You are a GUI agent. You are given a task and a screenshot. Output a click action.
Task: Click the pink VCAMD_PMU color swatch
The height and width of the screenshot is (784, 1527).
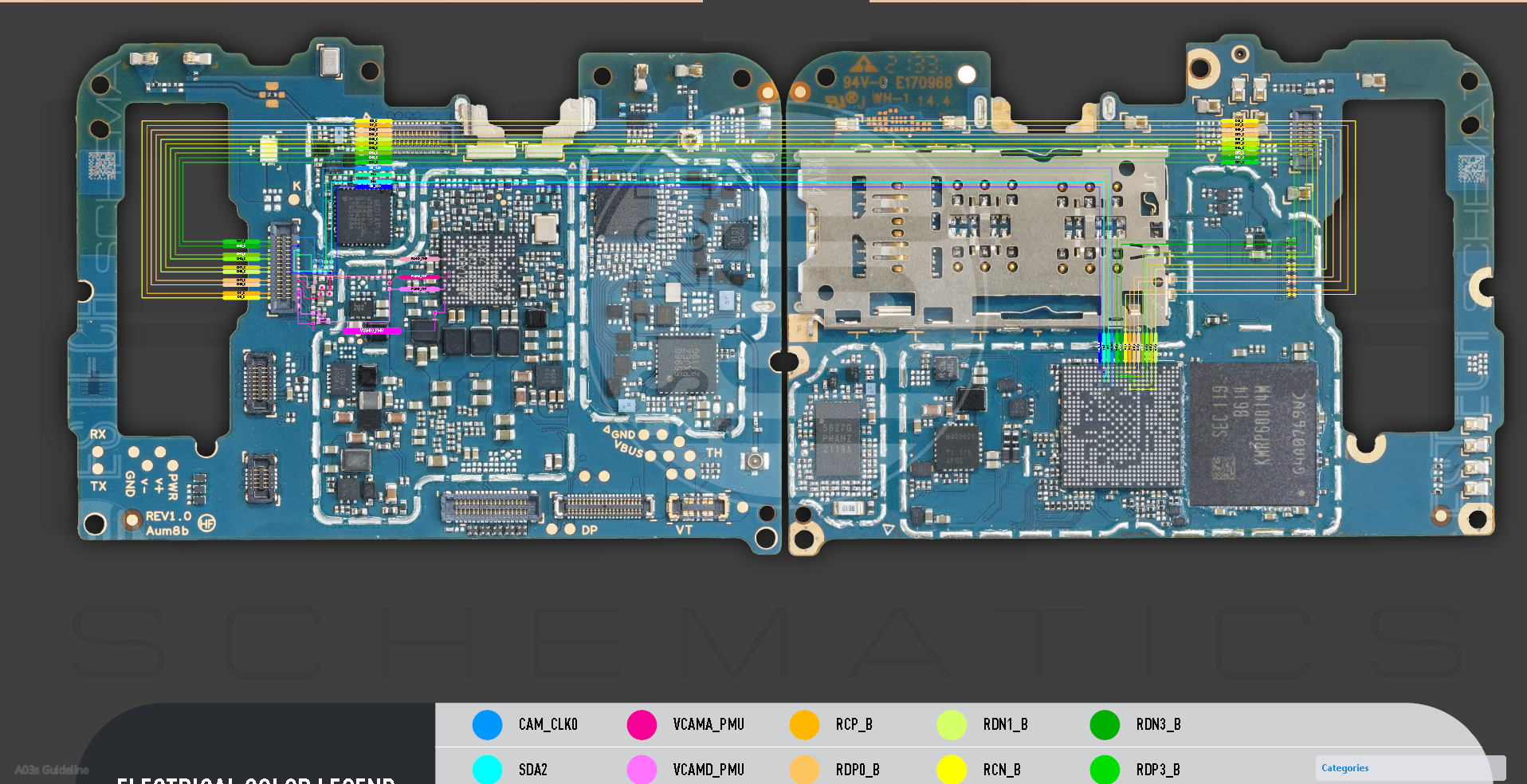(x=642, y=769)
